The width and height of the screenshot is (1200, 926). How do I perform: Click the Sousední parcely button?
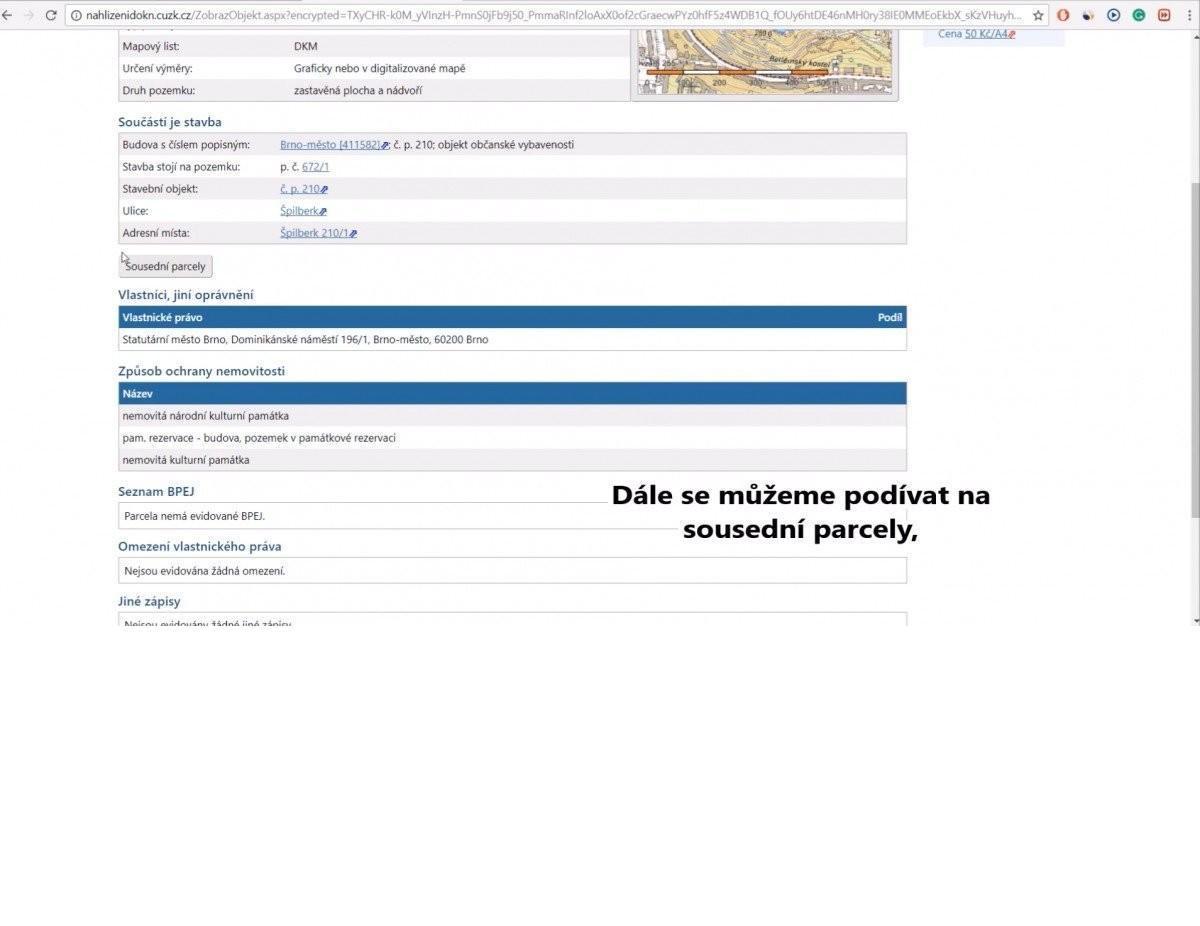(x=166, y=267)
